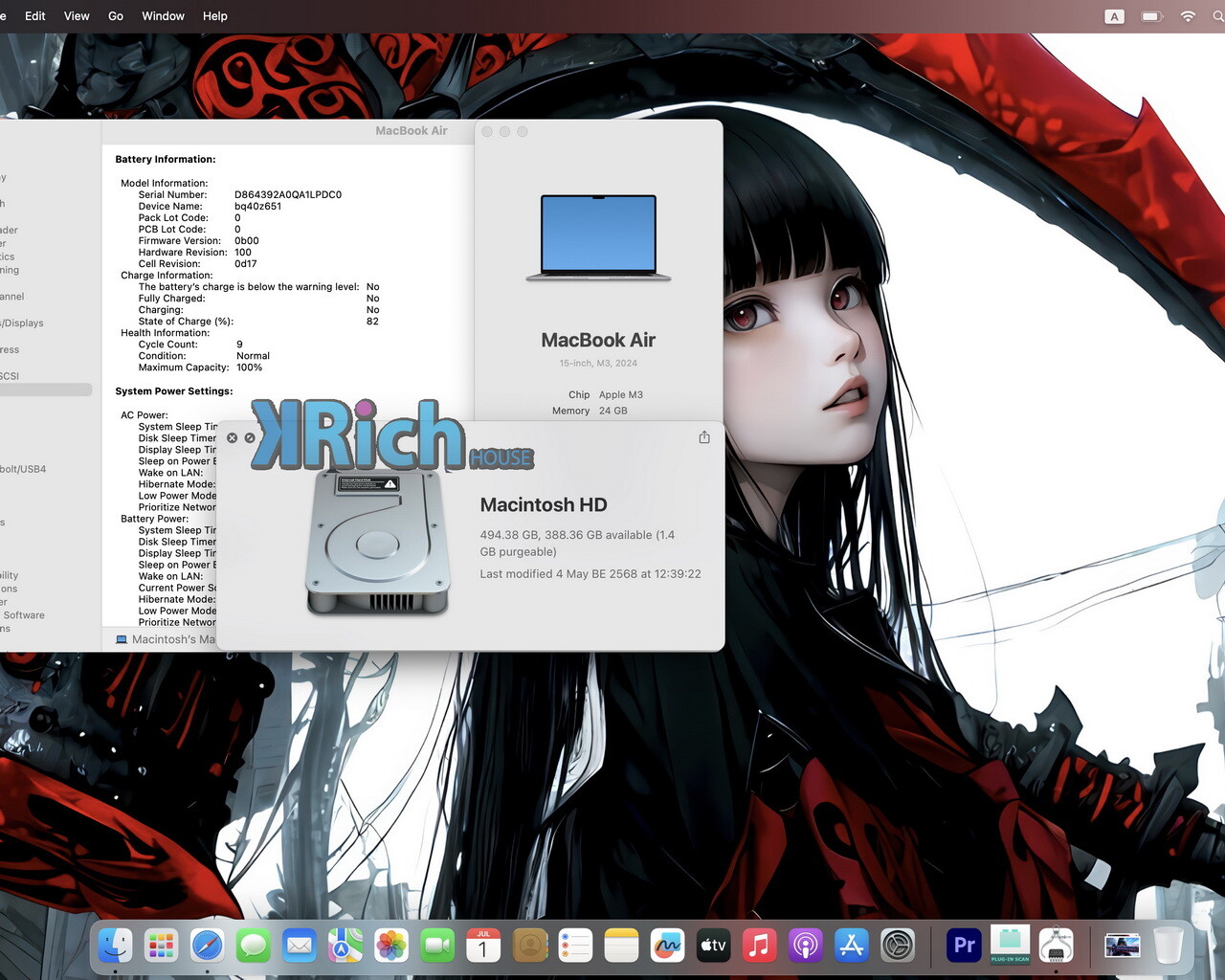This screenshot has height=980, width=1225.
Task: Open the App Store in the Dock
Action: coord(851,947)
